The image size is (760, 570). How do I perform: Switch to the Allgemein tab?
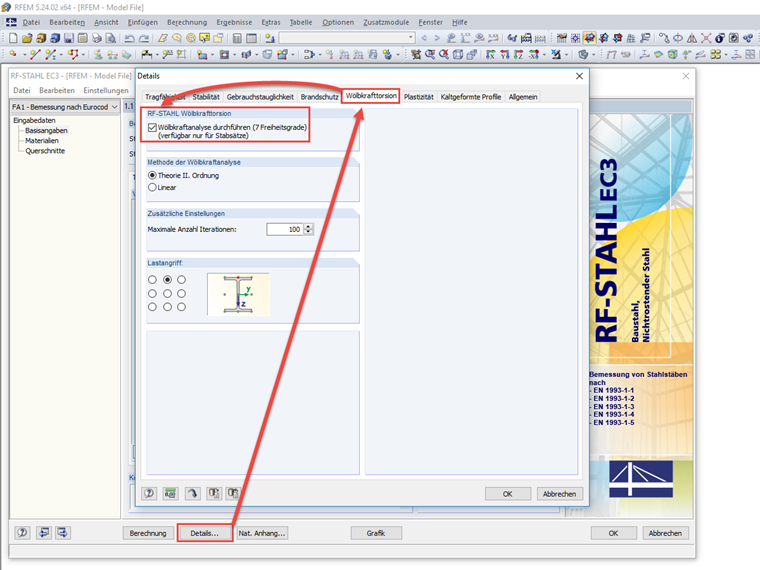[x=522, y=97]
